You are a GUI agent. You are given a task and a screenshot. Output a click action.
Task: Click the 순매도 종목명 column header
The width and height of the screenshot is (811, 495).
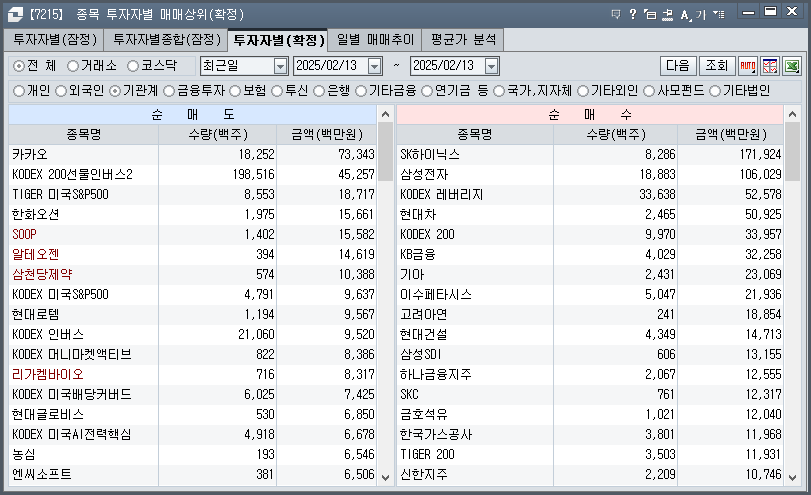(84, 134)
